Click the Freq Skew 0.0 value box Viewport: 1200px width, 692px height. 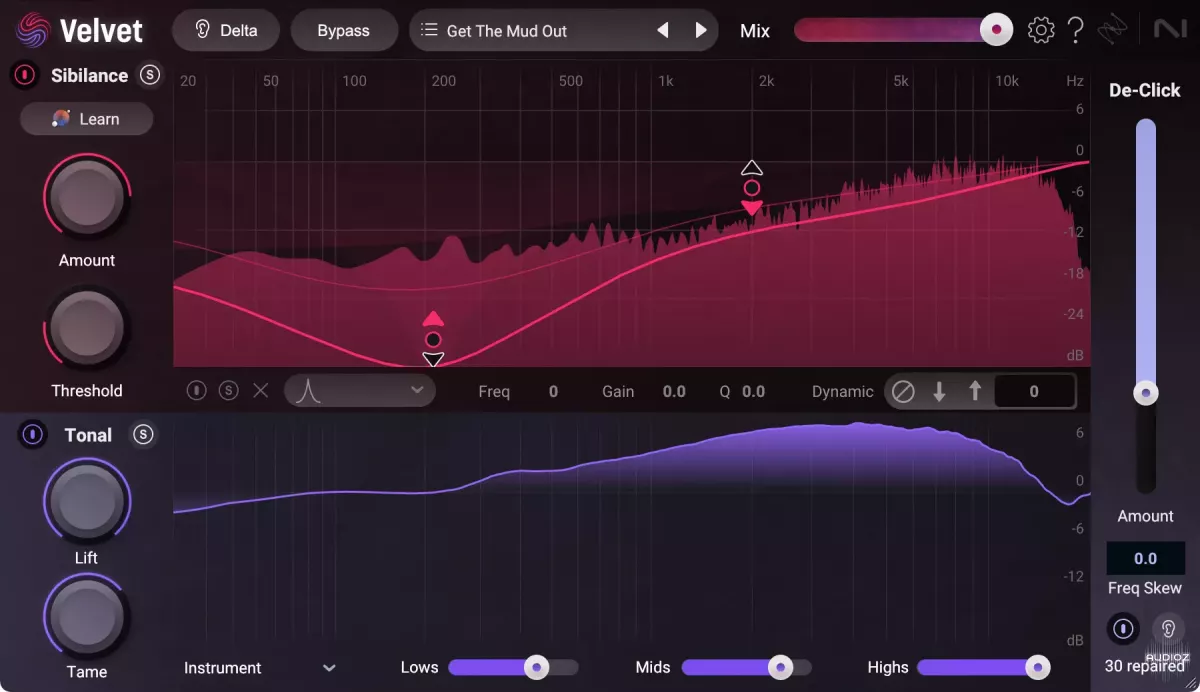pos(1145,559)
